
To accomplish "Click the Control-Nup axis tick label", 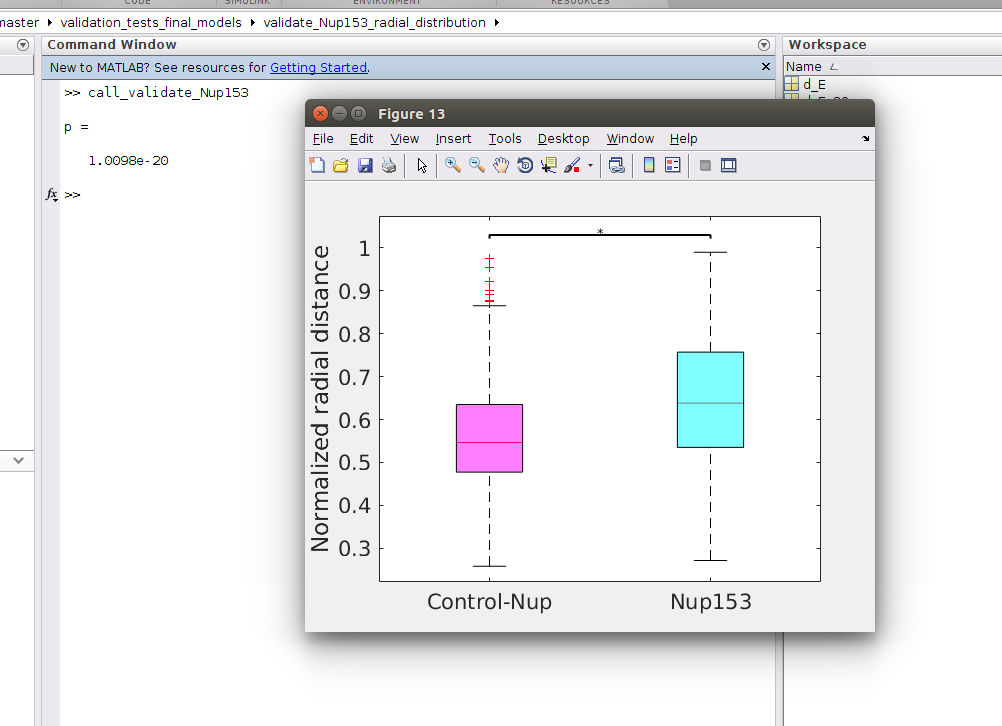I will tap(489, 601).
